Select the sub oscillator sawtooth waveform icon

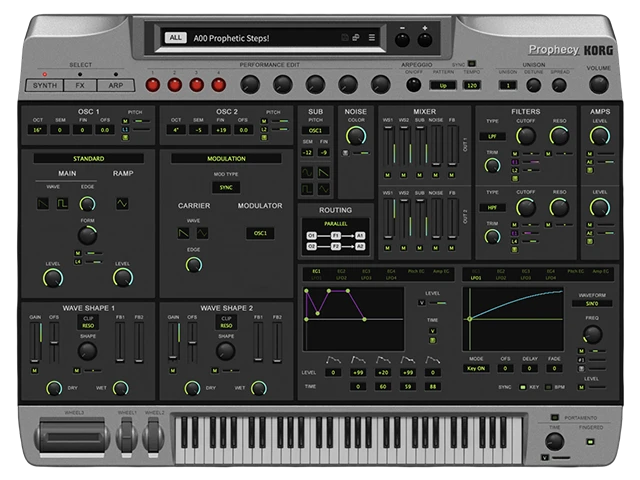[324, 173]
